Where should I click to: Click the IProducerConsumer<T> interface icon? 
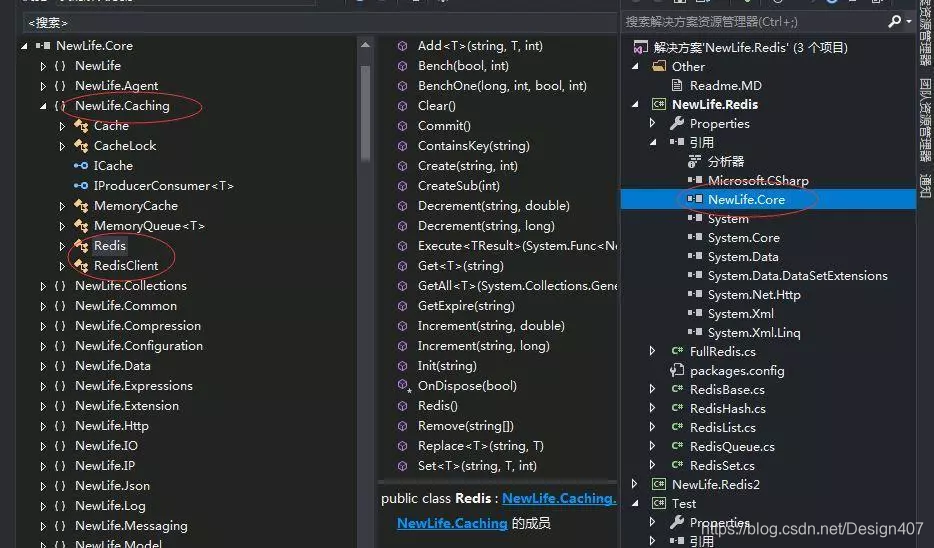[x=81, y=186]
